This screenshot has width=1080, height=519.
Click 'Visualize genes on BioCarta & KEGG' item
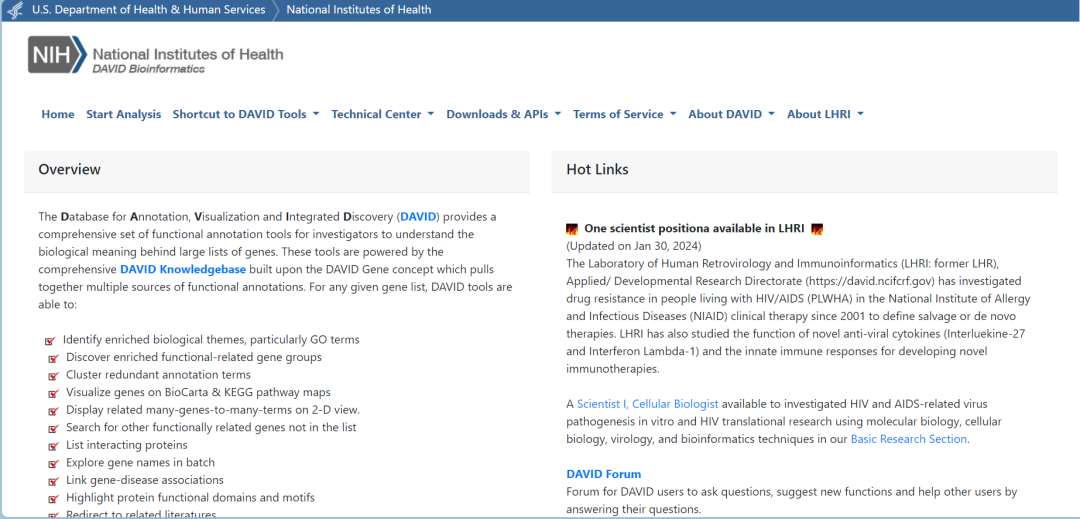coord(198,392)
